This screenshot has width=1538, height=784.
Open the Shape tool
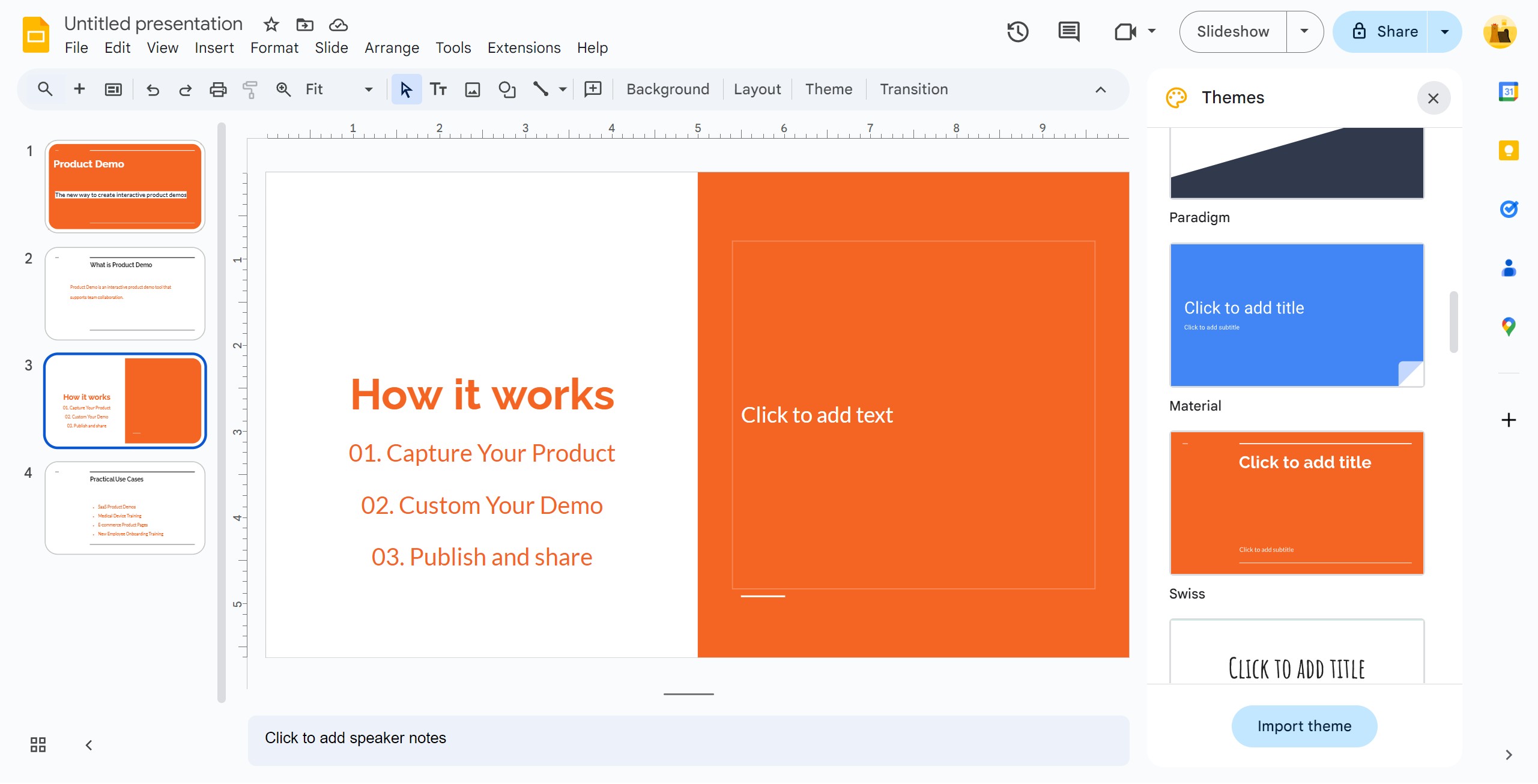coord(507,89)
